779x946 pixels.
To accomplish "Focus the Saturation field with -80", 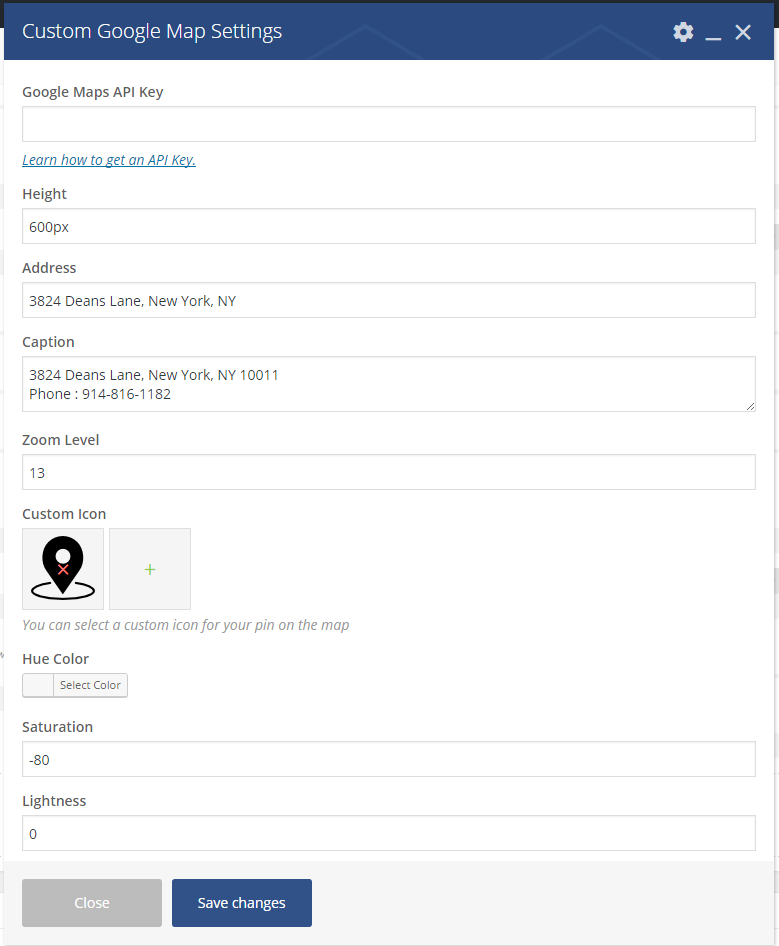I will coord(388,759).
